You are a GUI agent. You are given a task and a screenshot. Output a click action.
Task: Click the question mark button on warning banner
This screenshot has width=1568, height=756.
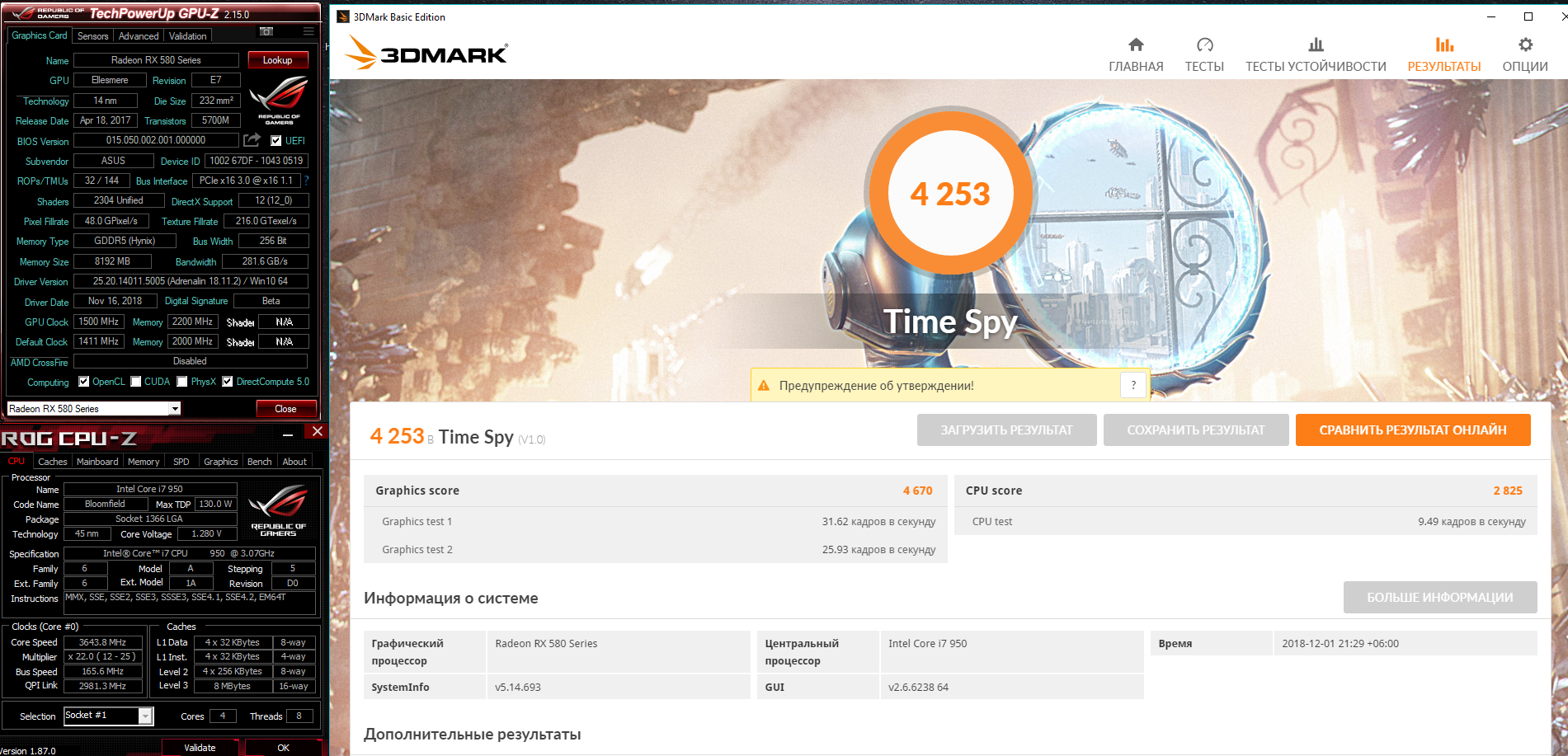[x=1133, y=385]
